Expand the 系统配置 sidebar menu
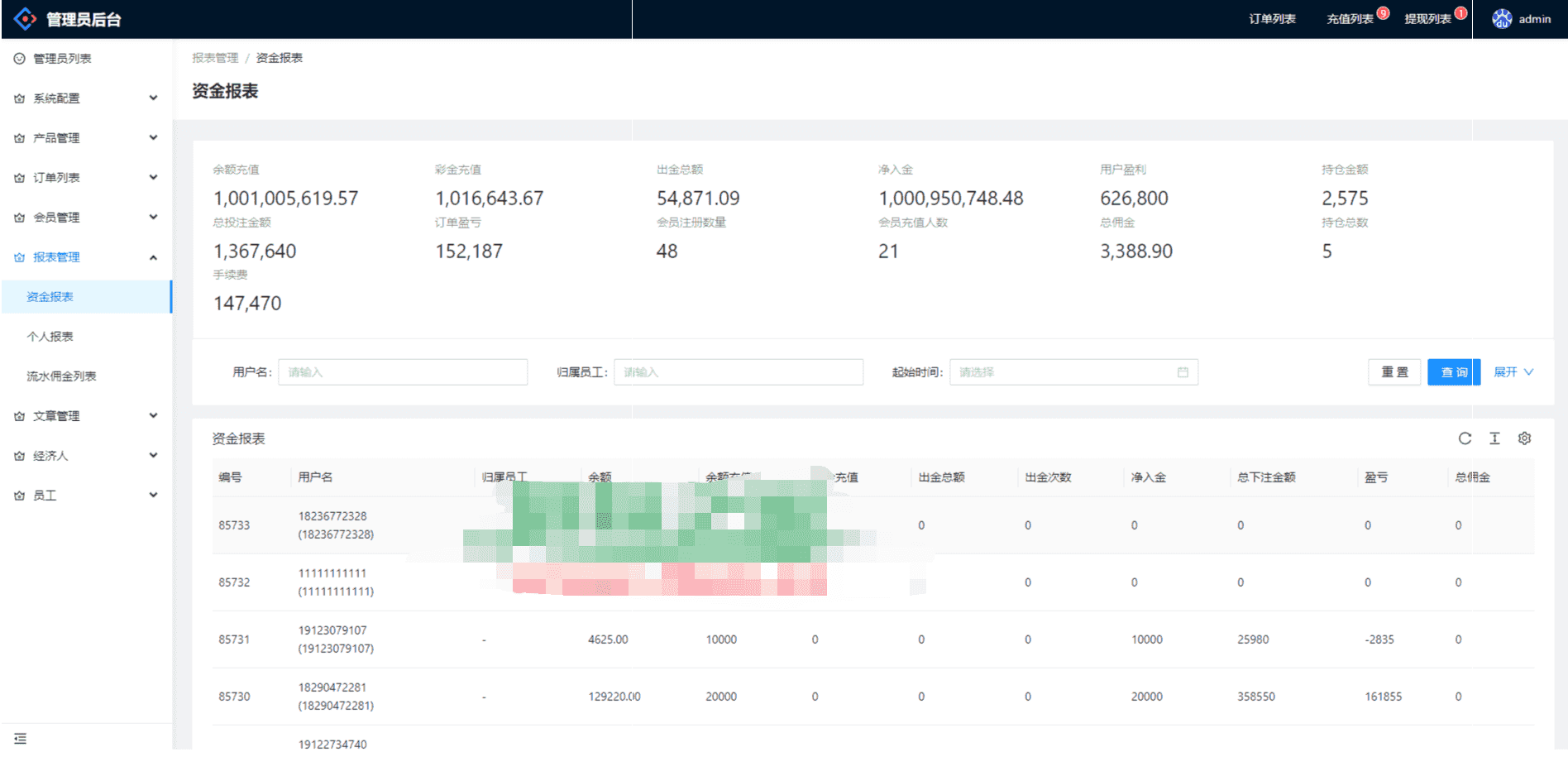This screenshot has width=1568, height=757. coord(86,98)
